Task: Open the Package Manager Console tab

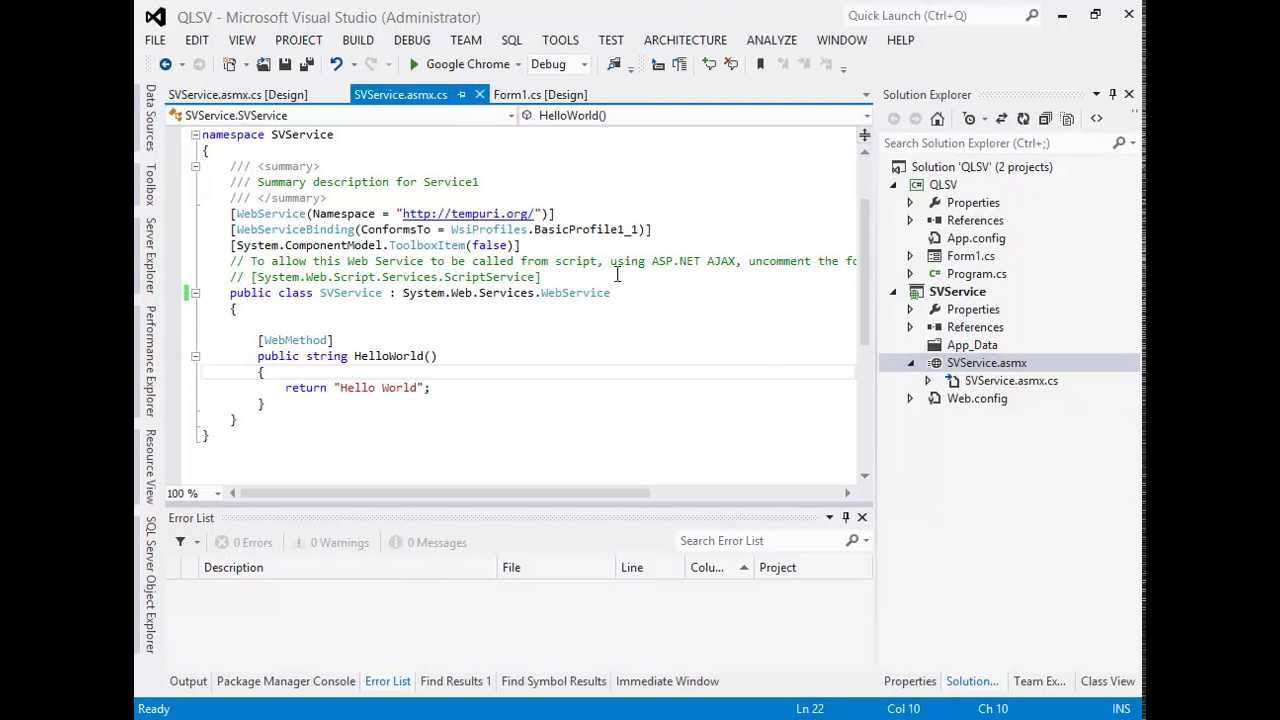Action: coord(286,681)
